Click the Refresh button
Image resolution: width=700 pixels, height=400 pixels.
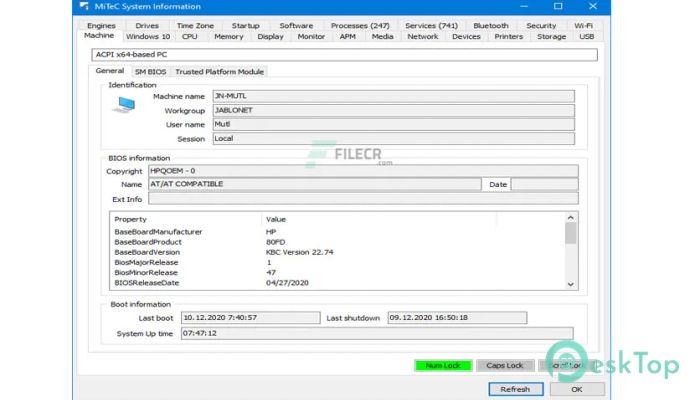[x=515, y=389]
